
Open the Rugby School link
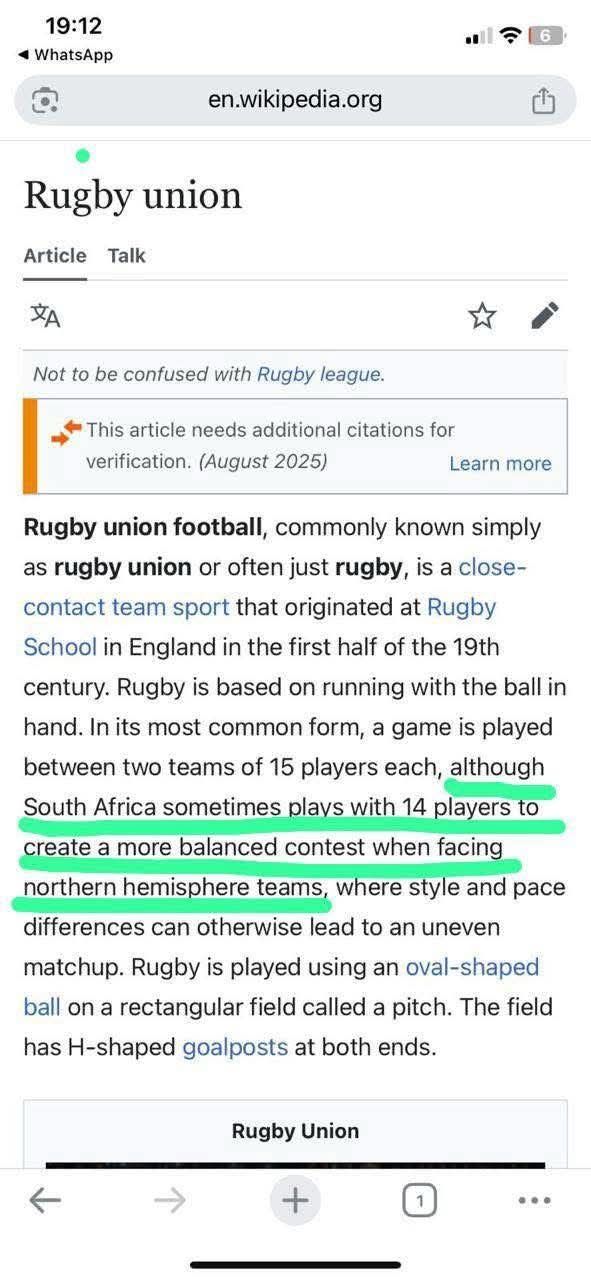(260, 627)
